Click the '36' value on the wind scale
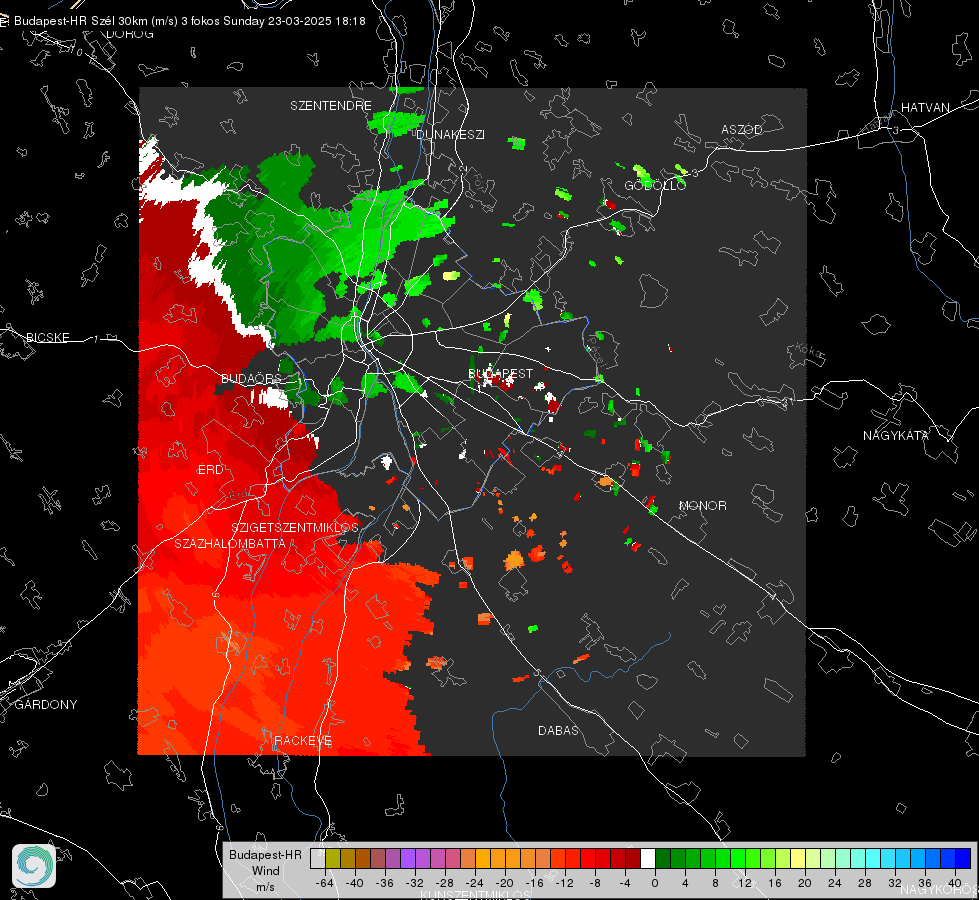 coord(925,883)
